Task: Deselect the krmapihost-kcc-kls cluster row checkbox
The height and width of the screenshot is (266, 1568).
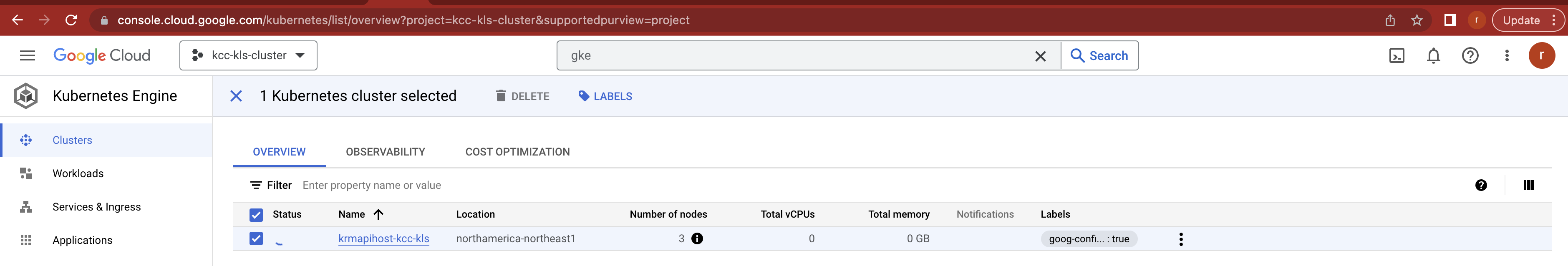Action: (256, 238)
